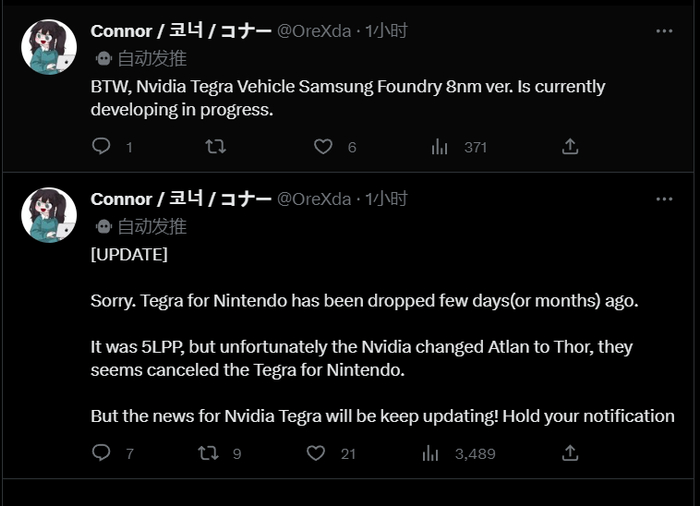Share the Samsung Foundry 8nm tweet
This screenshot has height=506, width=700.
[x=570, y=147]
